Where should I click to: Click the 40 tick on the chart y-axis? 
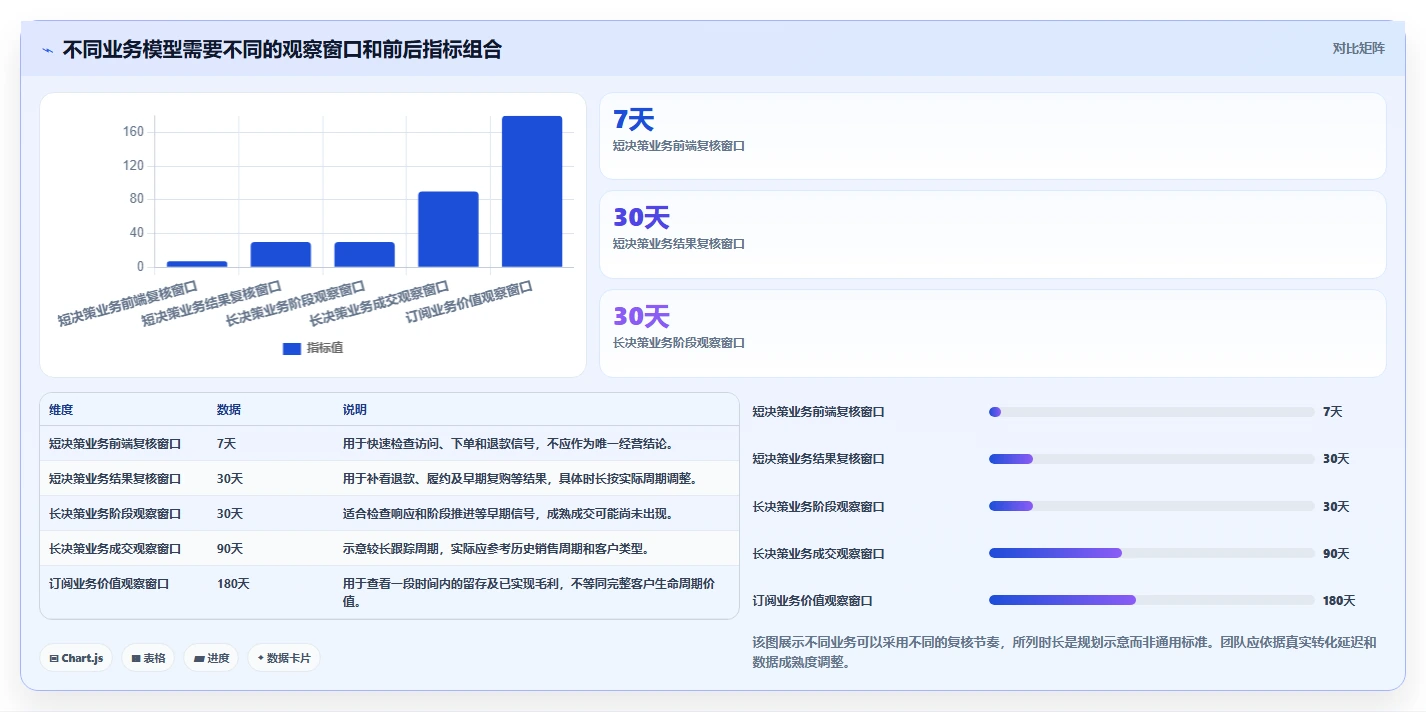(x=137, y=233)
